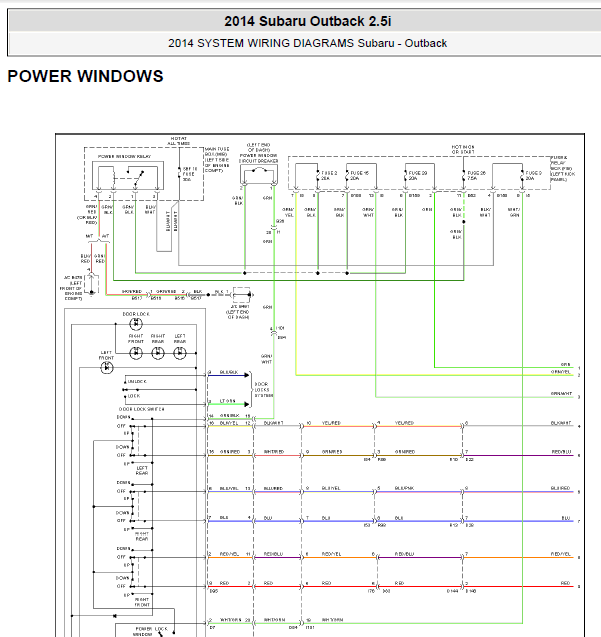Click the "SBF 10 FUSE 30A" label

[190, 174]
